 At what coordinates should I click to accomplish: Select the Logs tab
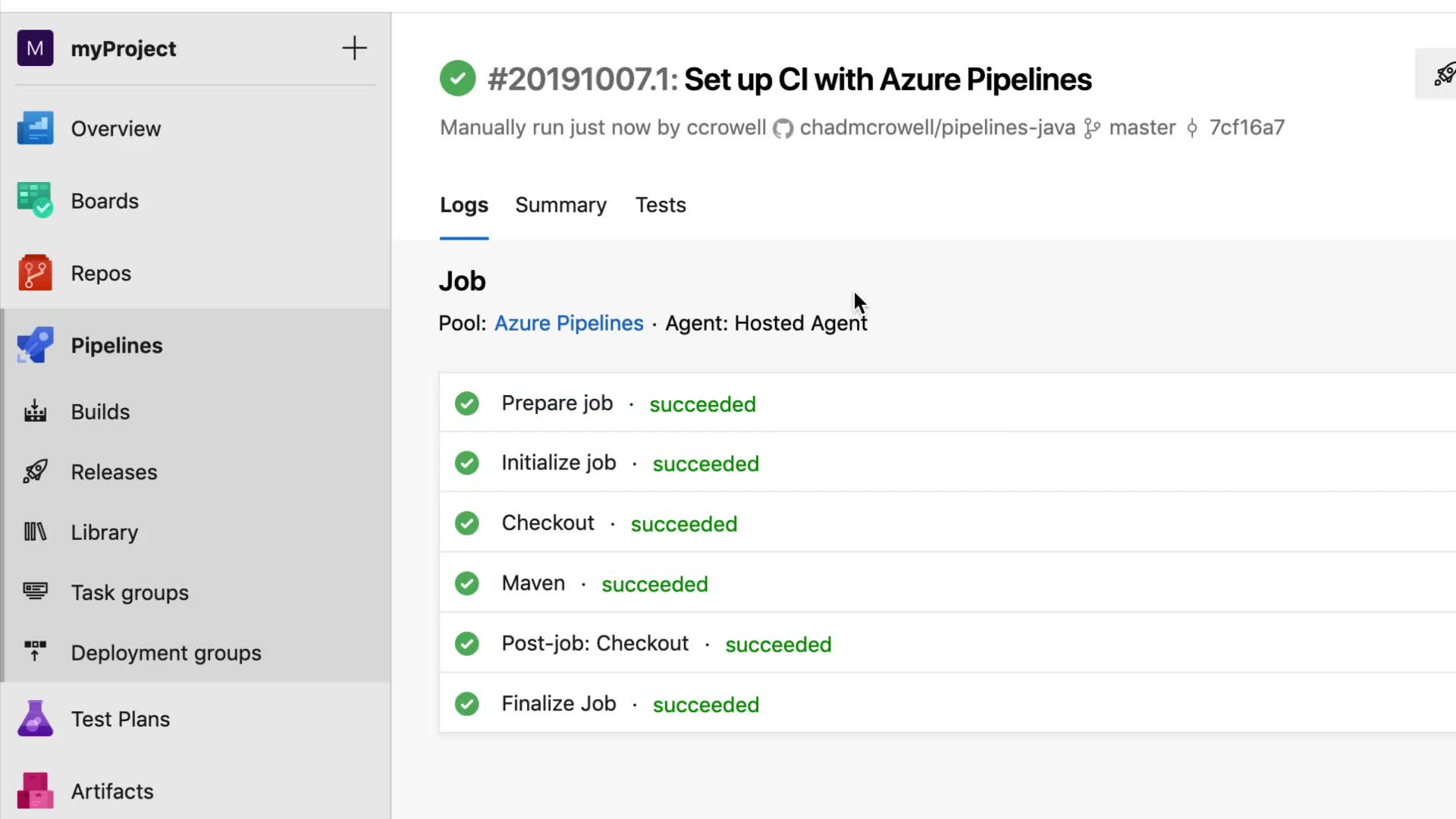click(x=463, y=205)
